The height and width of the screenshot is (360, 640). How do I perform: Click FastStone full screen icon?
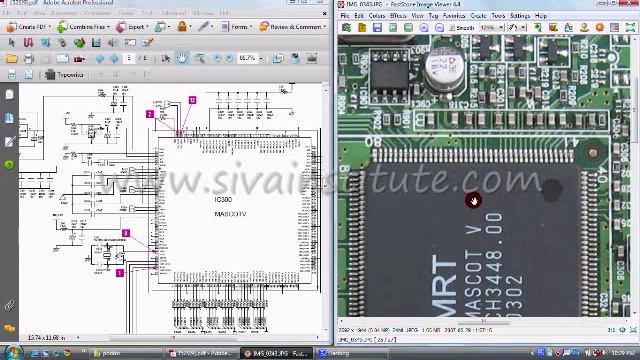point(630,28)
